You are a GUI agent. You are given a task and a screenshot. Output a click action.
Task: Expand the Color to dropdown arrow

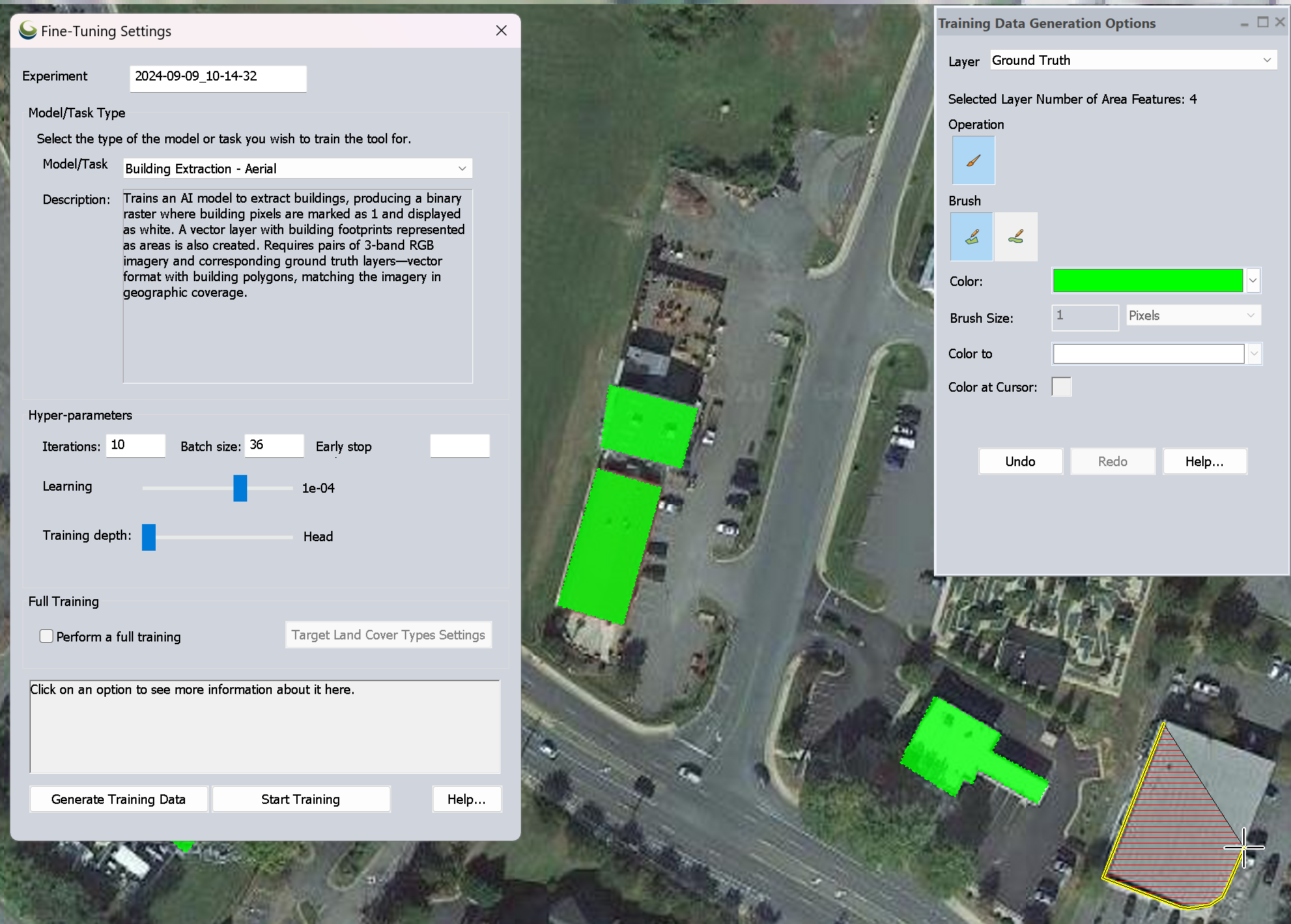point(1254,353)
